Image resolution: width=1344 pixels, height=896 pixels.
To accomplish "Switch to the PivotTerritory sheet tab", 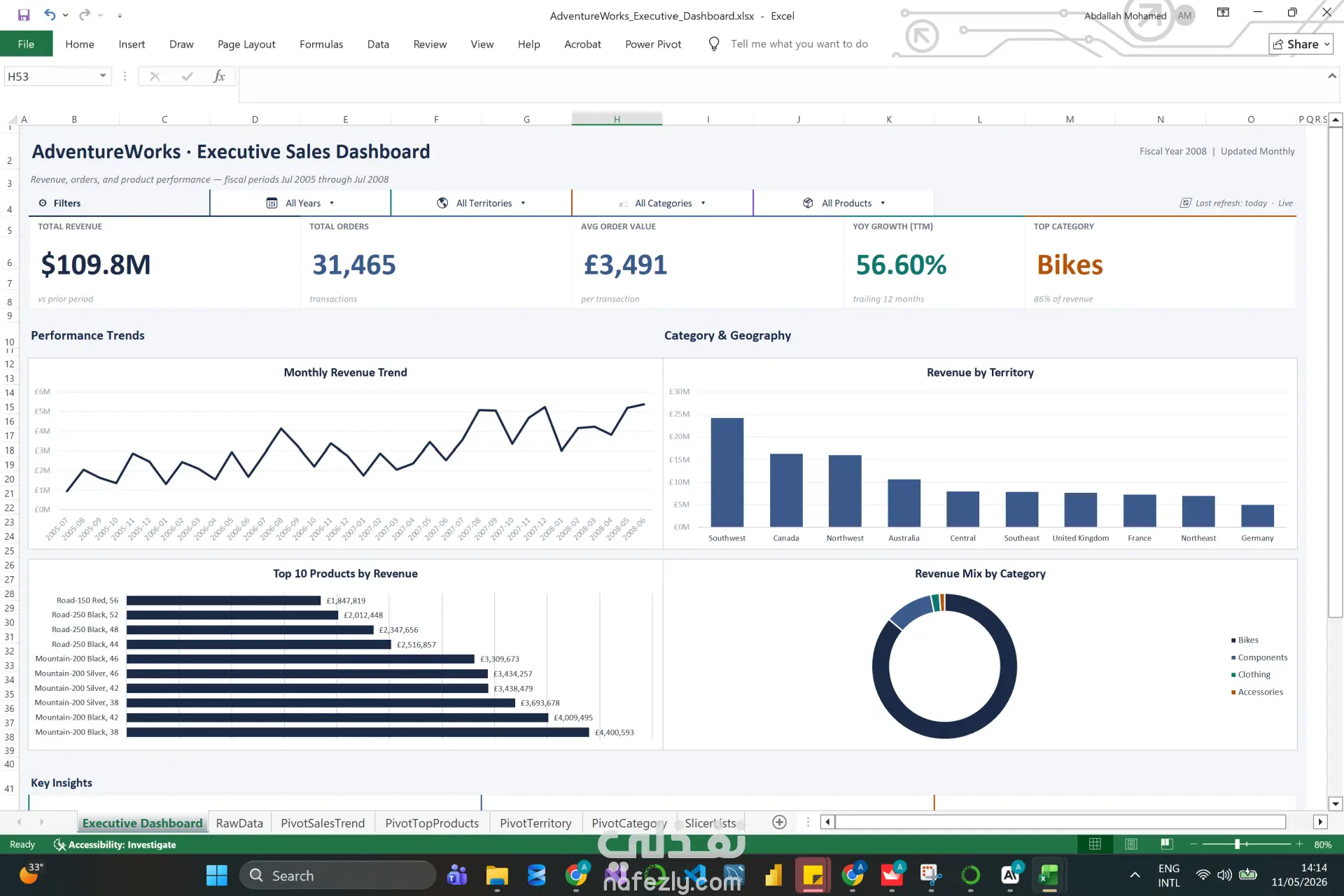I will coord(535,823).
